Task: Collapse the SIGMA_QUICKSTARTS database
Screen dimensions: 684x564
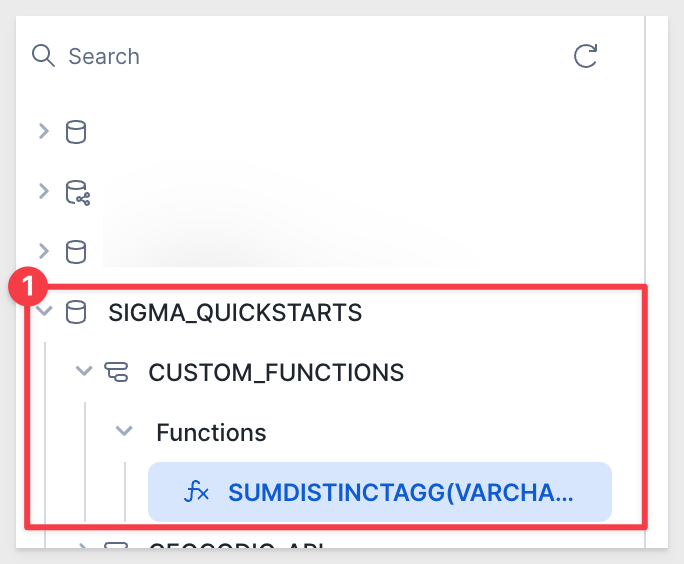Action: pyautogui.click(x=44, y=311)
